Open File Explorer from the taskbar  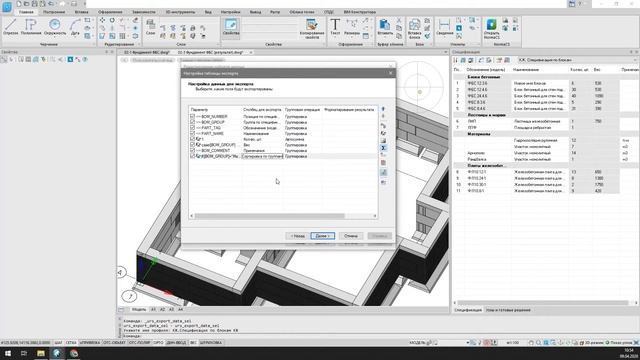41,353
